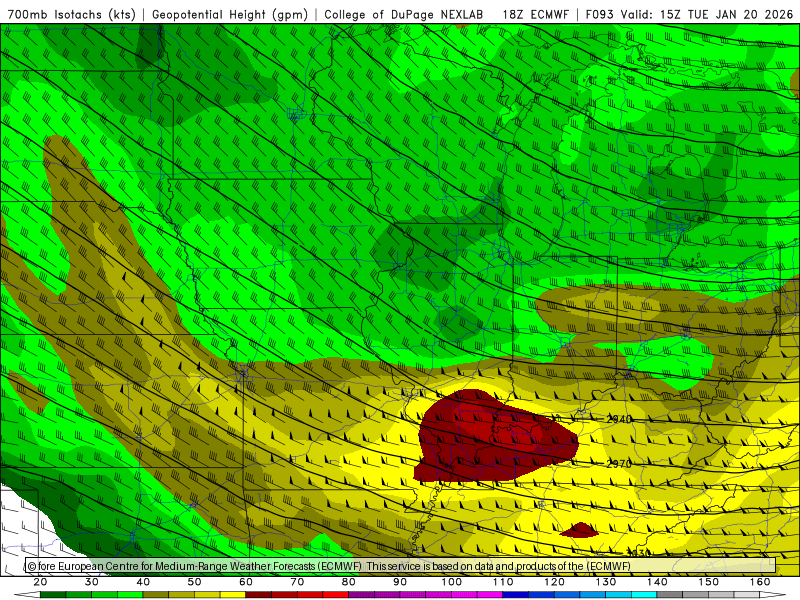The width and height of the screenshot is (800, 600).
Task: Click the dark blue legend swatch starting at 110
Action: (x=516, y=595)
